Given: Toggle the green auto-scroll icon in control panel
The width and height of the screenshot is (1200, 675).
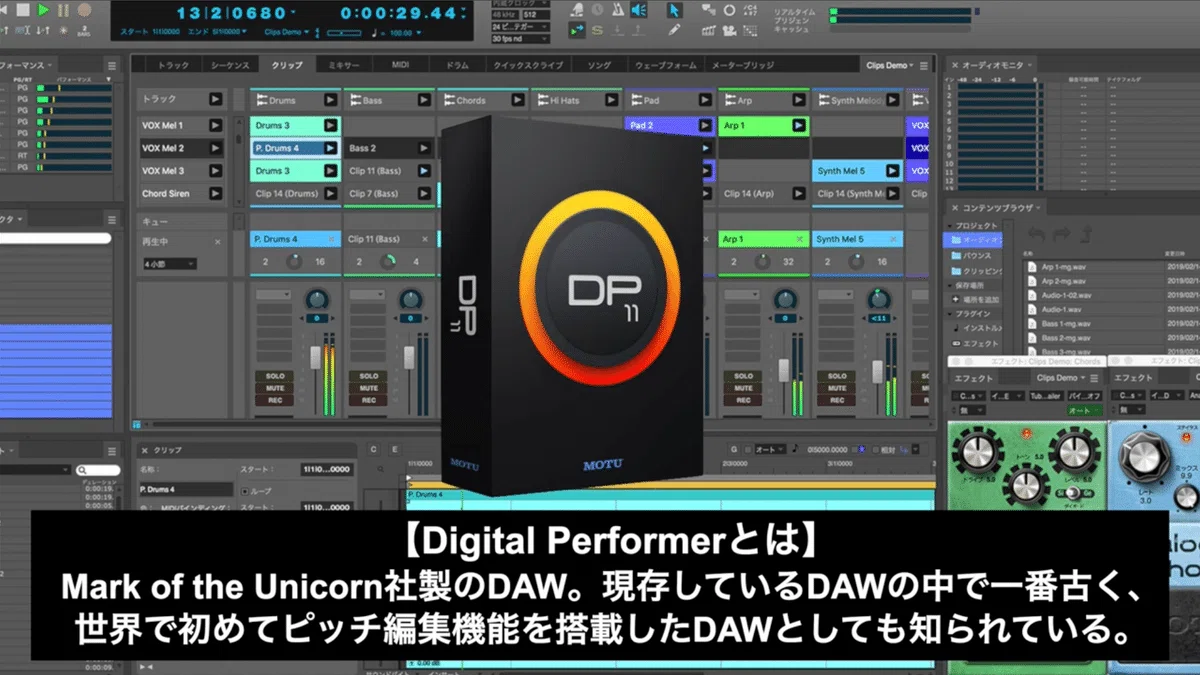Looking at the screenshot, I should [x=578, y=31].
